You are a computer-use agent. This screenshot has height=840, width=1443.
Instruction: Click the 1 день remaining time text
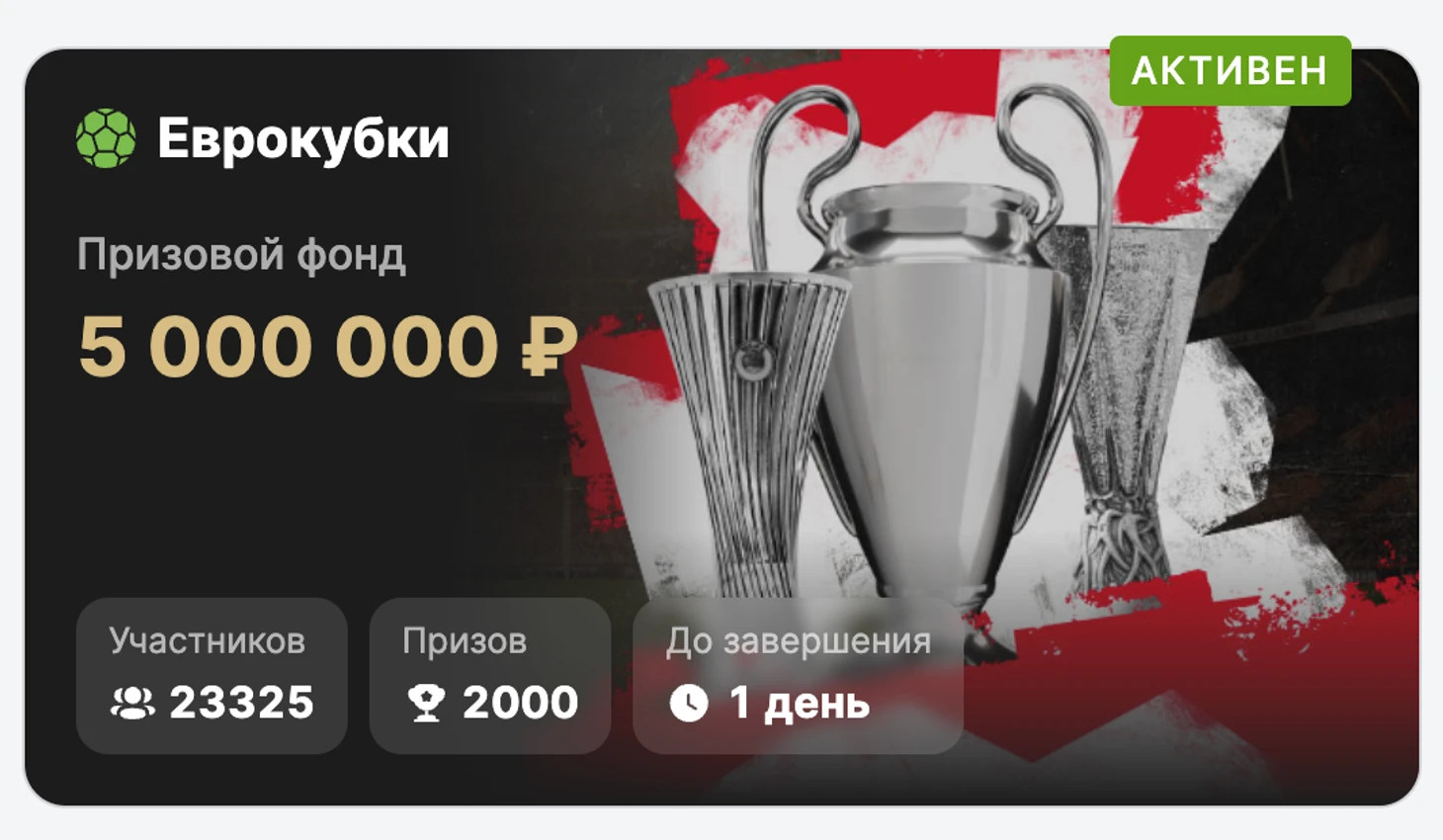click(800, 704)
